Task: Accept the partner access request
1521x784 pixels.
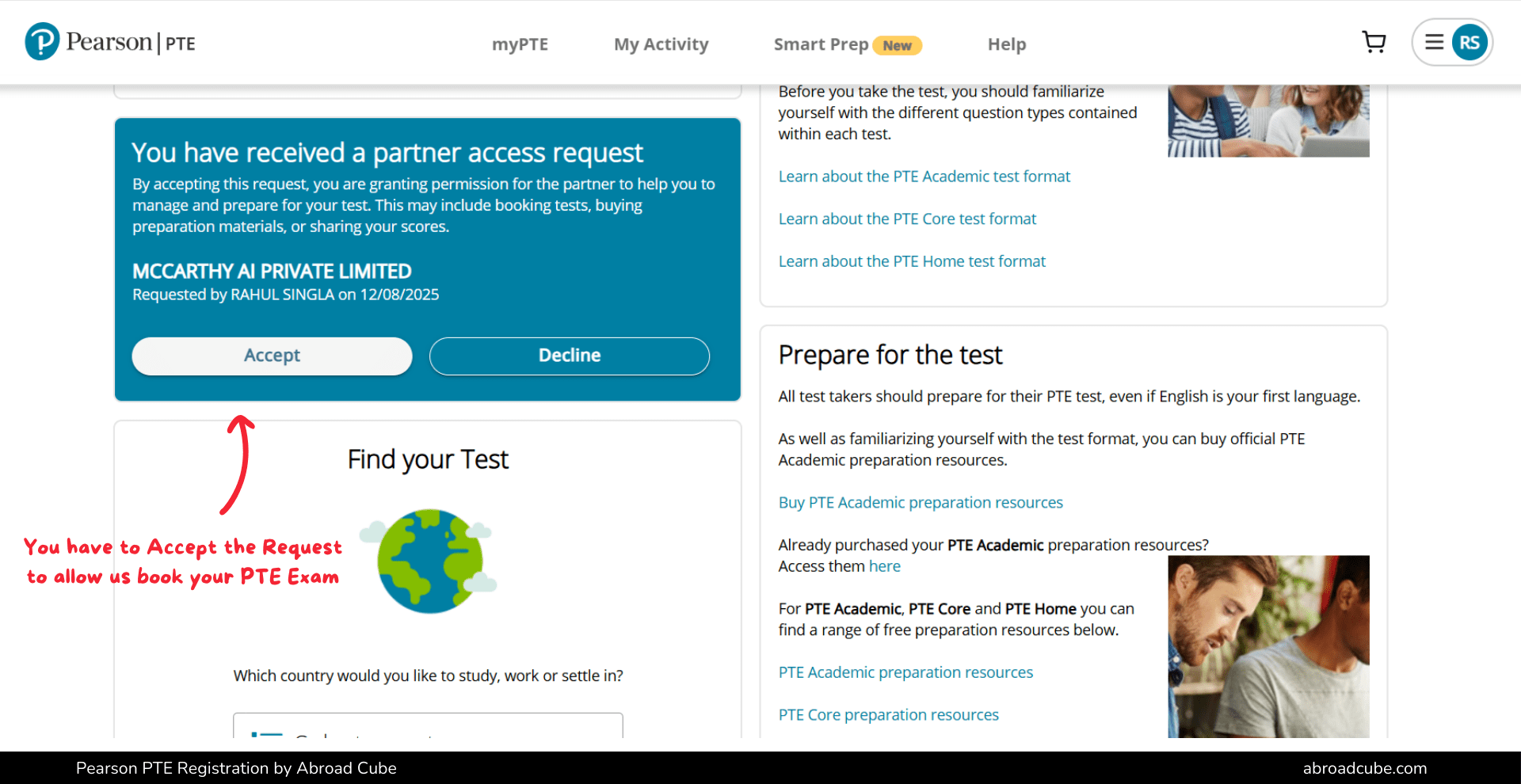Action: (x=272, y=356)
